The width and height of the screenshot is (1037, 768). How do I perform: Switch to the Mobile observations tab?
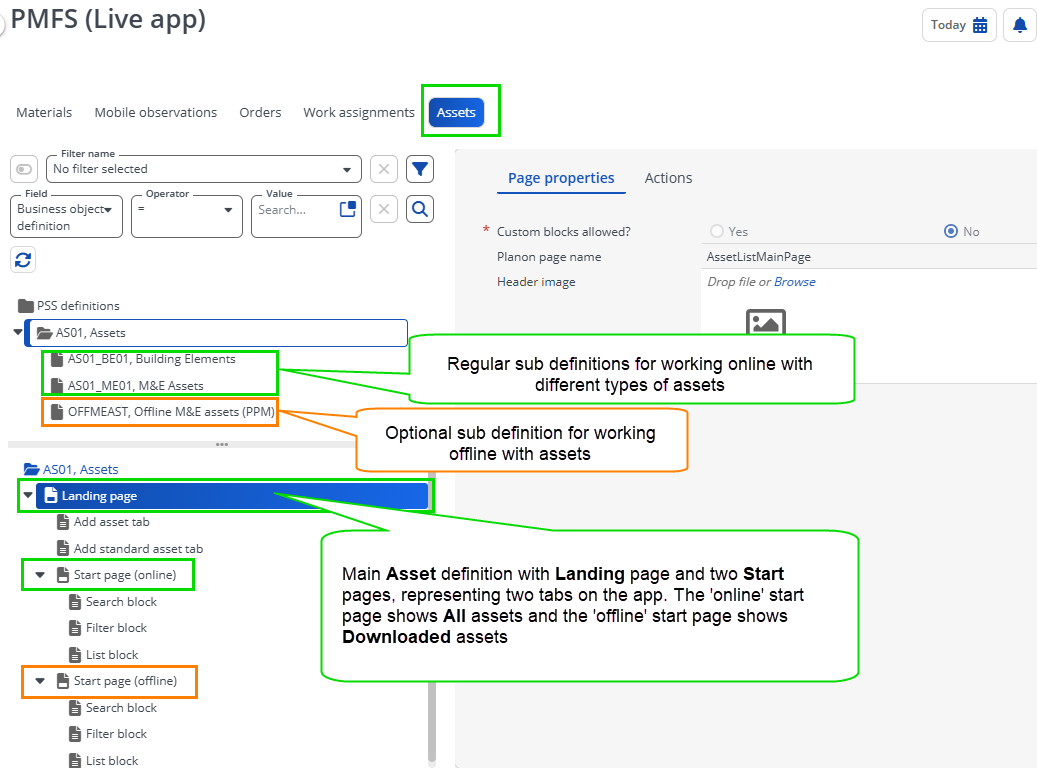tap(155, 112)
